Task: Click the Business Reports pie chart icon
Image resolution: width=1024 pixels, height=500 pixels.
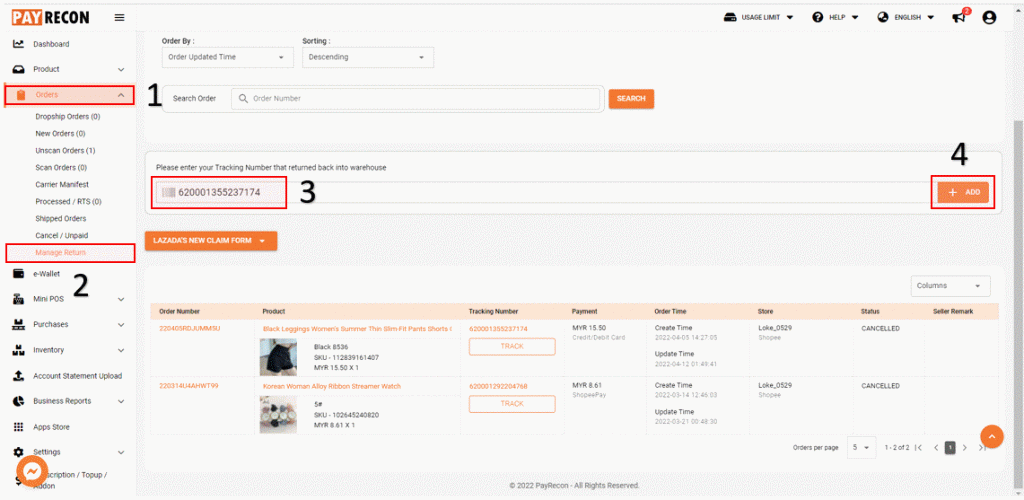Action: pos(19,401)
